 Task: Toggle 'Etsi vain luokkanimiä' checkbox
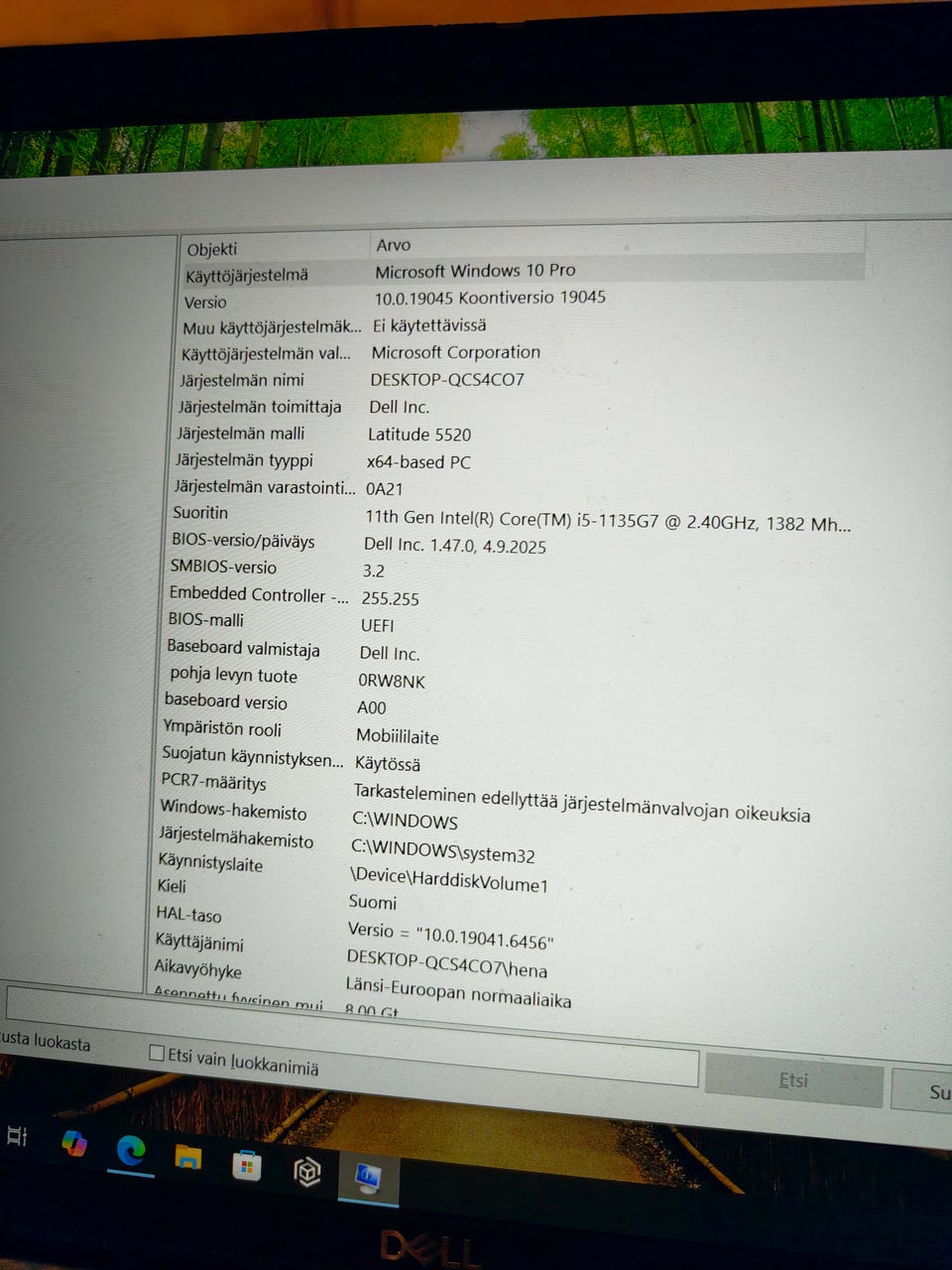click(156, 1053)
